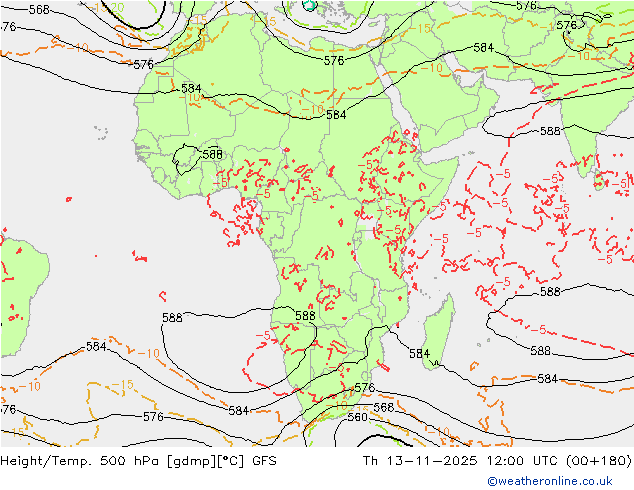Click the 'Height/Temp. 500 hPa' chart title

[80, 461]
